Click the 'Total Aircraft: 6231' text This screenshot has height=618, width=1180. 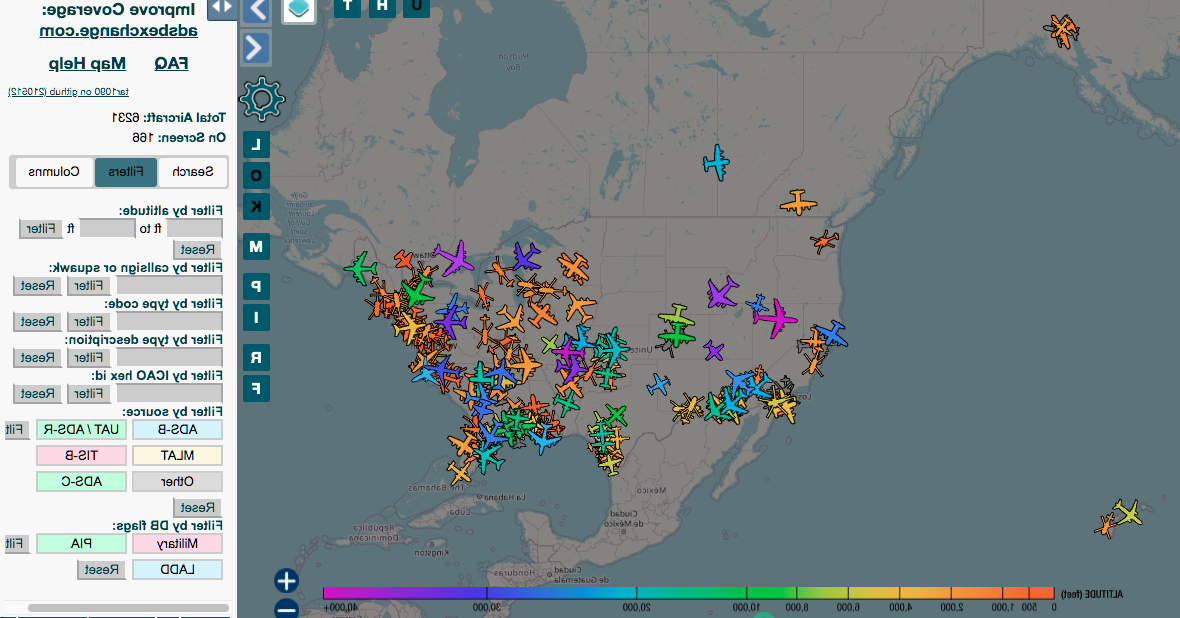pyautogui.click(x=169, y=117)
